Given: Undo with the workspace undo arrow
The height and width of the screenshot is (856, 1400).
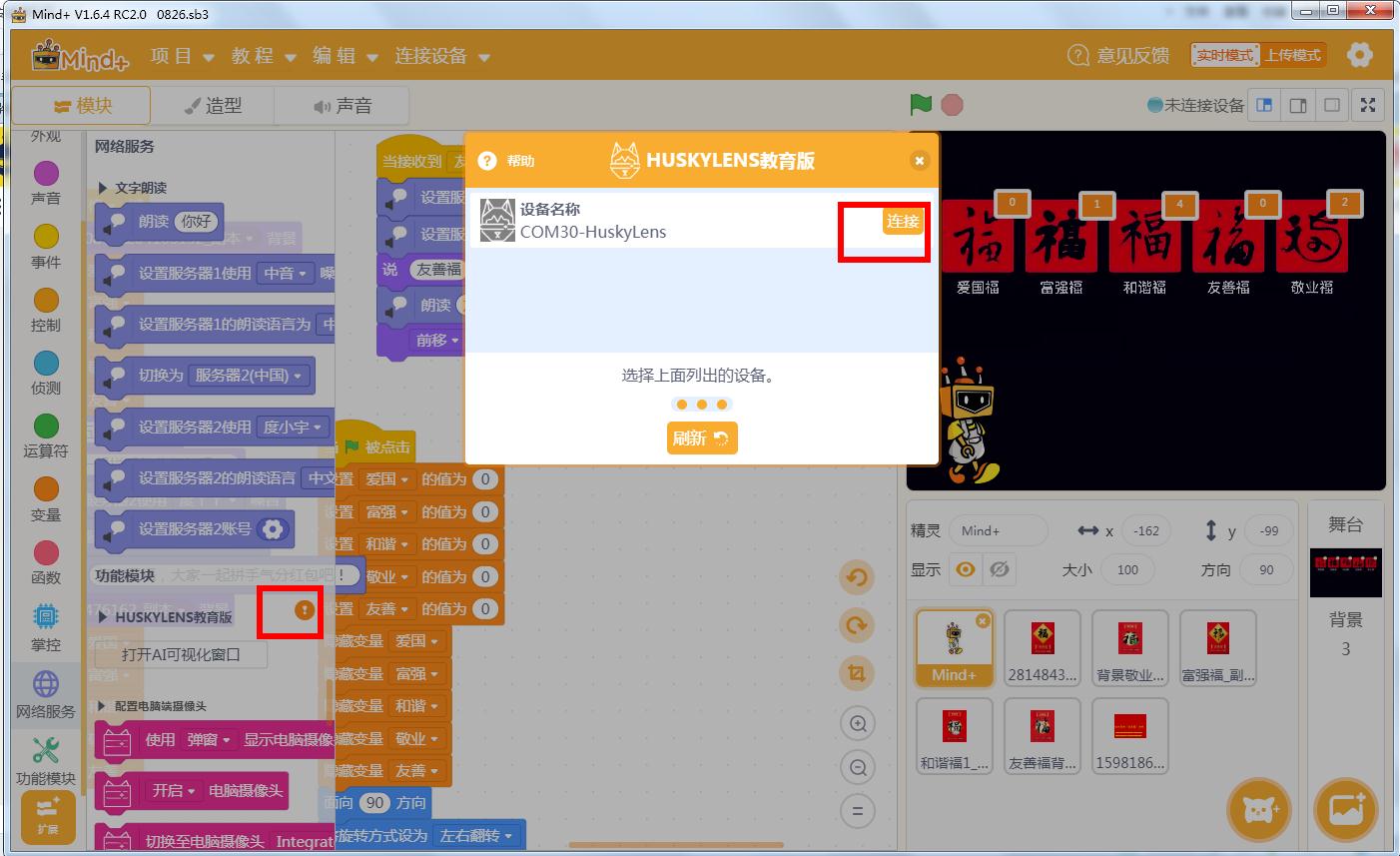Looking at the screenshot, I should (857, 577).
